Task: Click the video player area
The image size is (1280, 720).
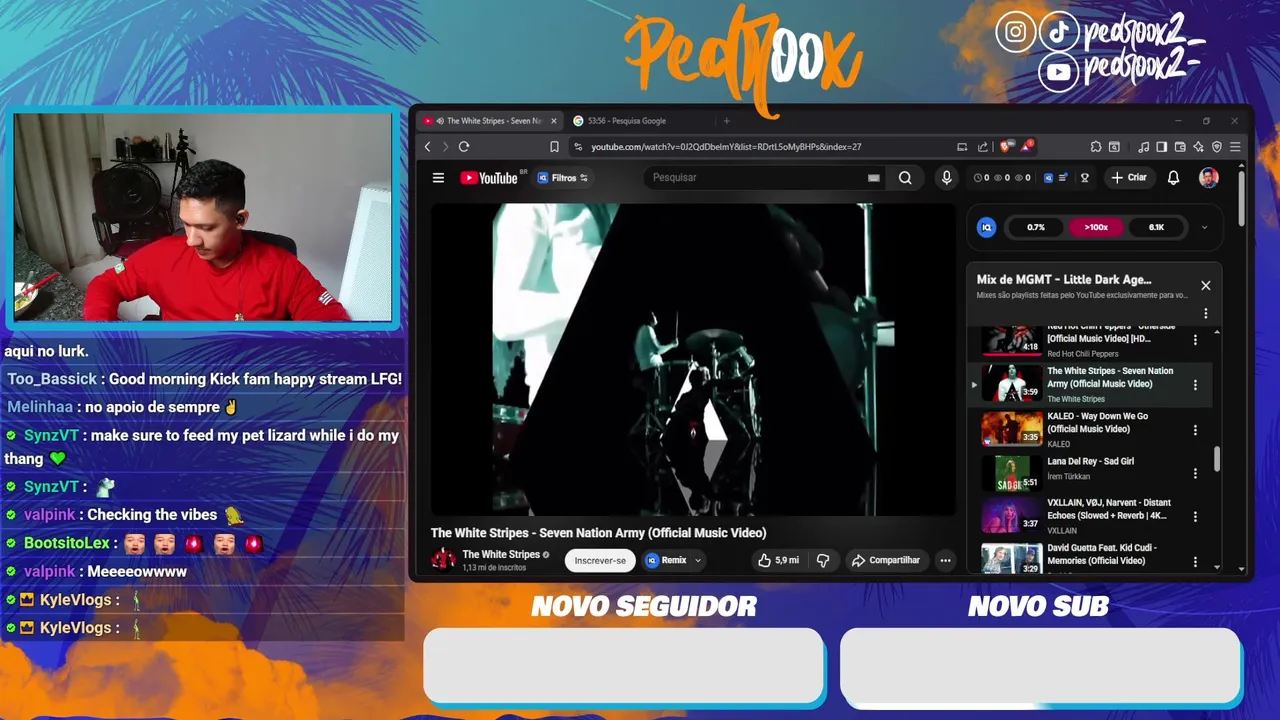Action: 693,360
